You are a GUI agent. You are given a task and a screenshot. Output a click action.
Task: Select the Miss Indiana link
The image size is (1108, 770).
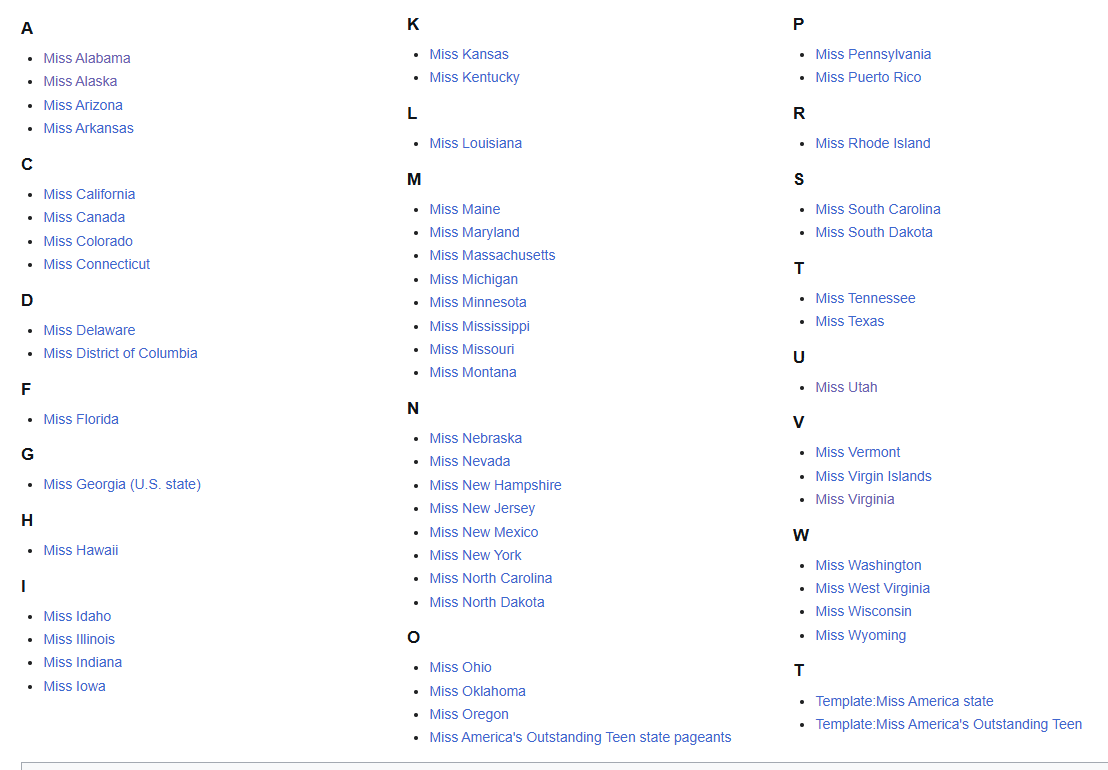pyautogui.click(x=83, y=662)
